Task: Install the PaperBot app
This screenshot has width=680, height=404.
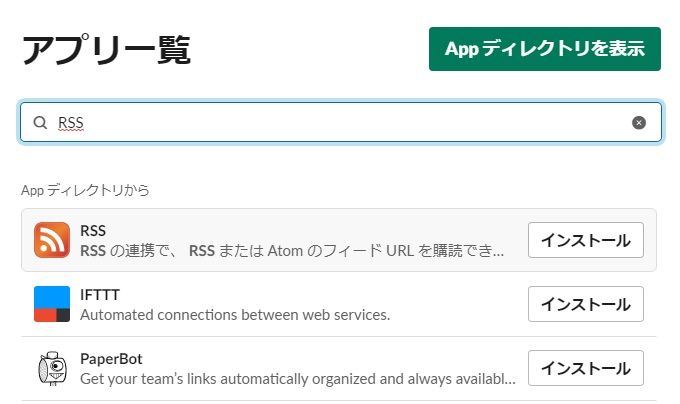Action: (585, 368)
